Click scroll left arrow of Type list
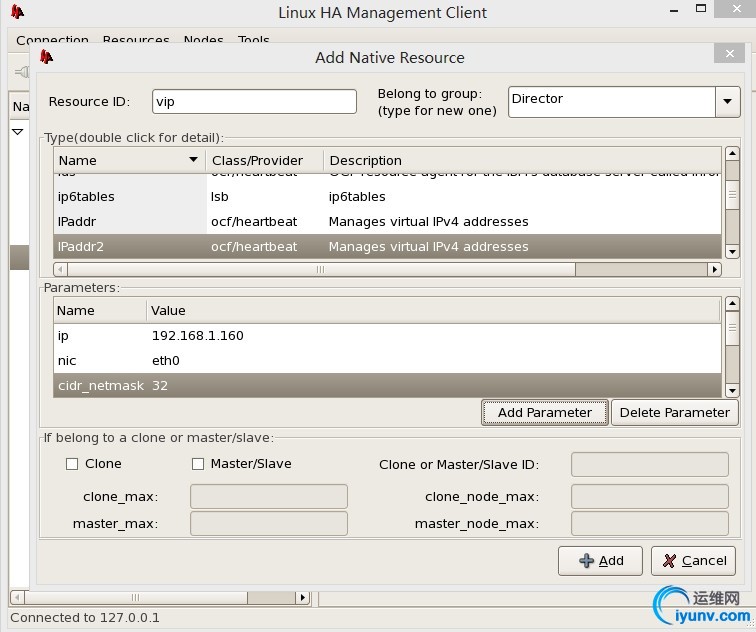Image resolution: width=756 pixels, height=632 pixels. pyautogui.click(x=61, y=269)
